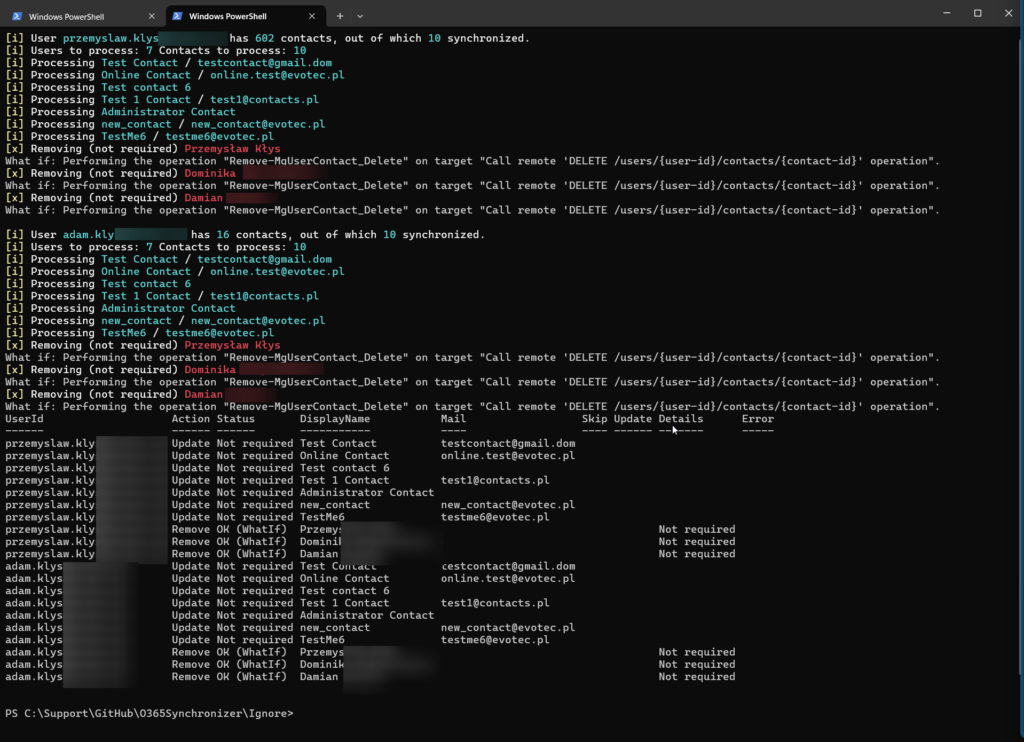1024x742 pixels.
Task: Click the Status column header
Action: point(235,419)
